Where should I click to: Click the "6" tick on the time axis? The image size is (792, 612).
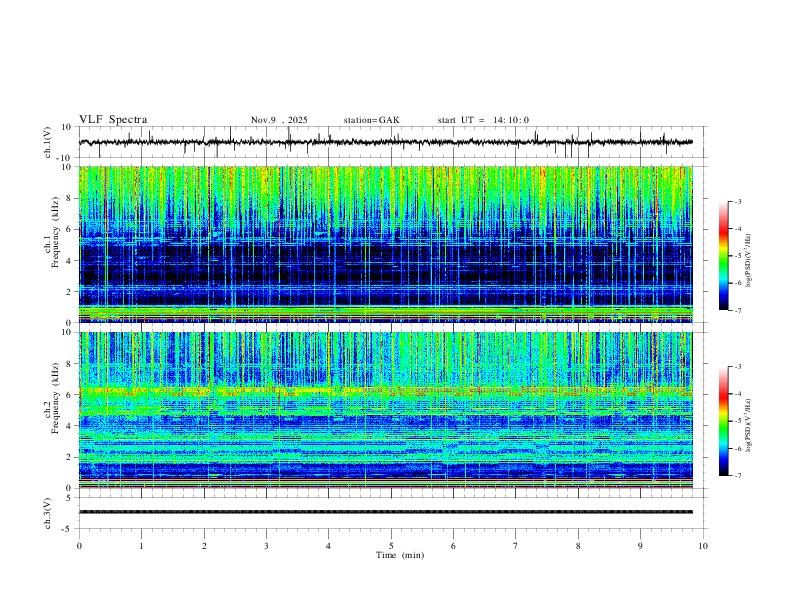tap(454, 546)
